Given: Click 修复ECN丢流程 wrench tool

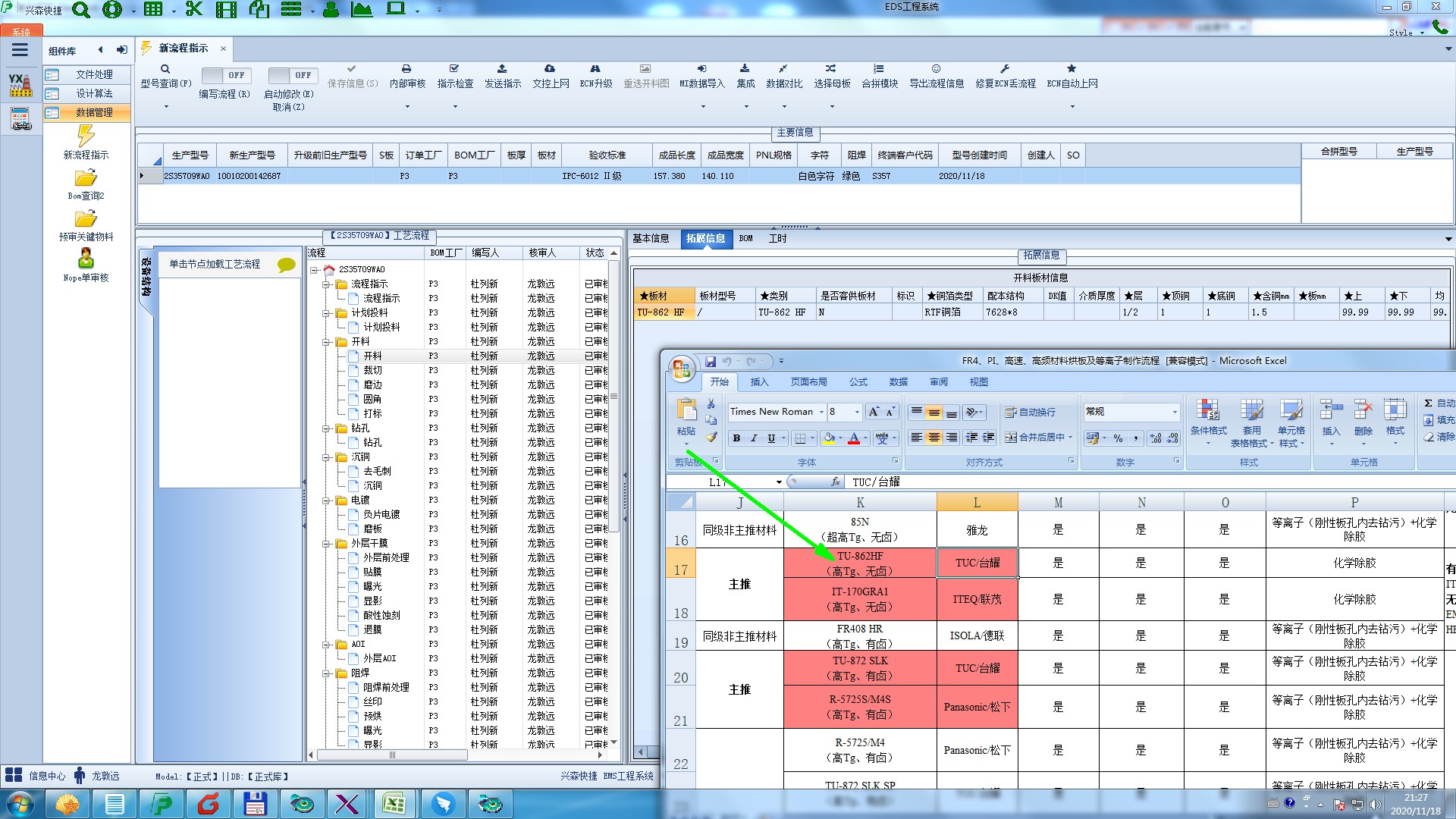Looking at the screenshot, I should 1006,77.
